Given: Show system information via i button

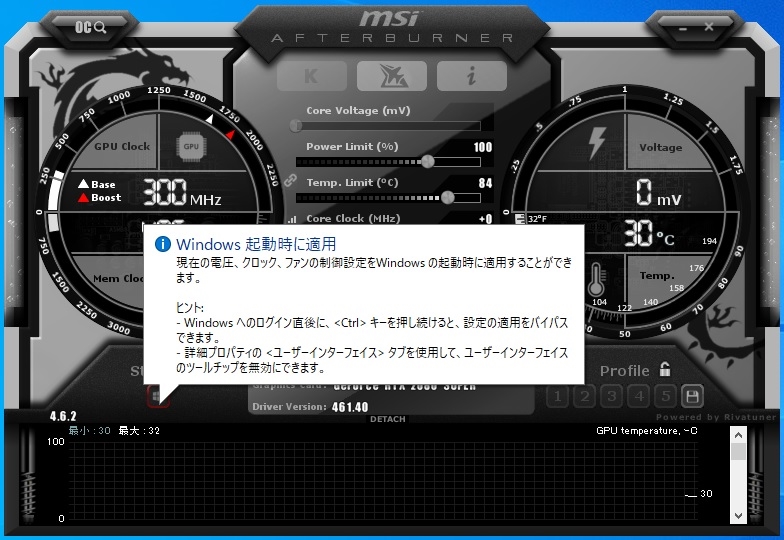Looking at the screenshot, I should coord(472,76).
